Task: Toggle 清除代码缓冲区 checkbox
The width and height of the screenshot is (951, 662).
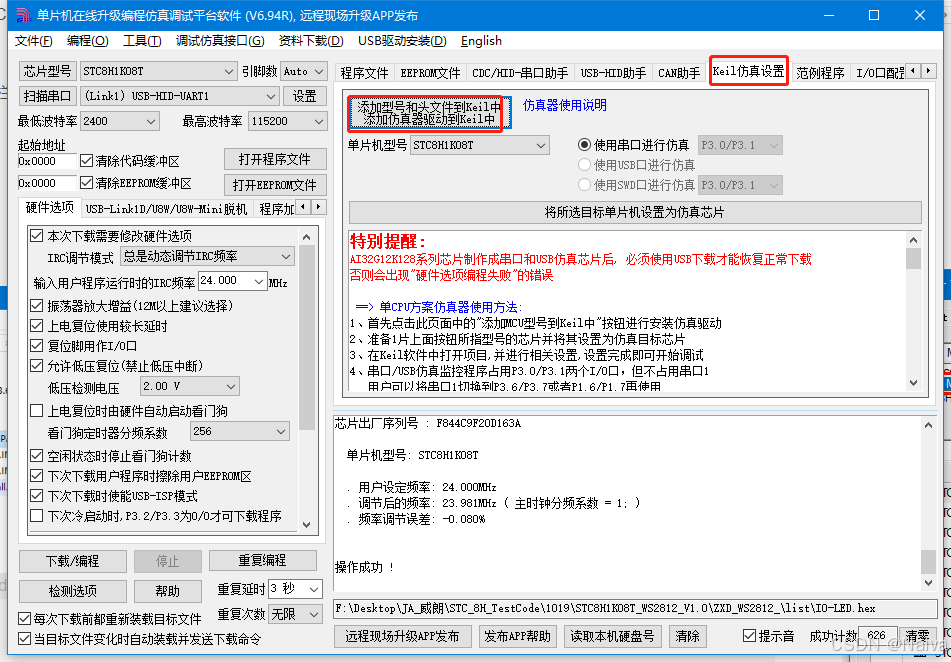Action: coord(87,161)
